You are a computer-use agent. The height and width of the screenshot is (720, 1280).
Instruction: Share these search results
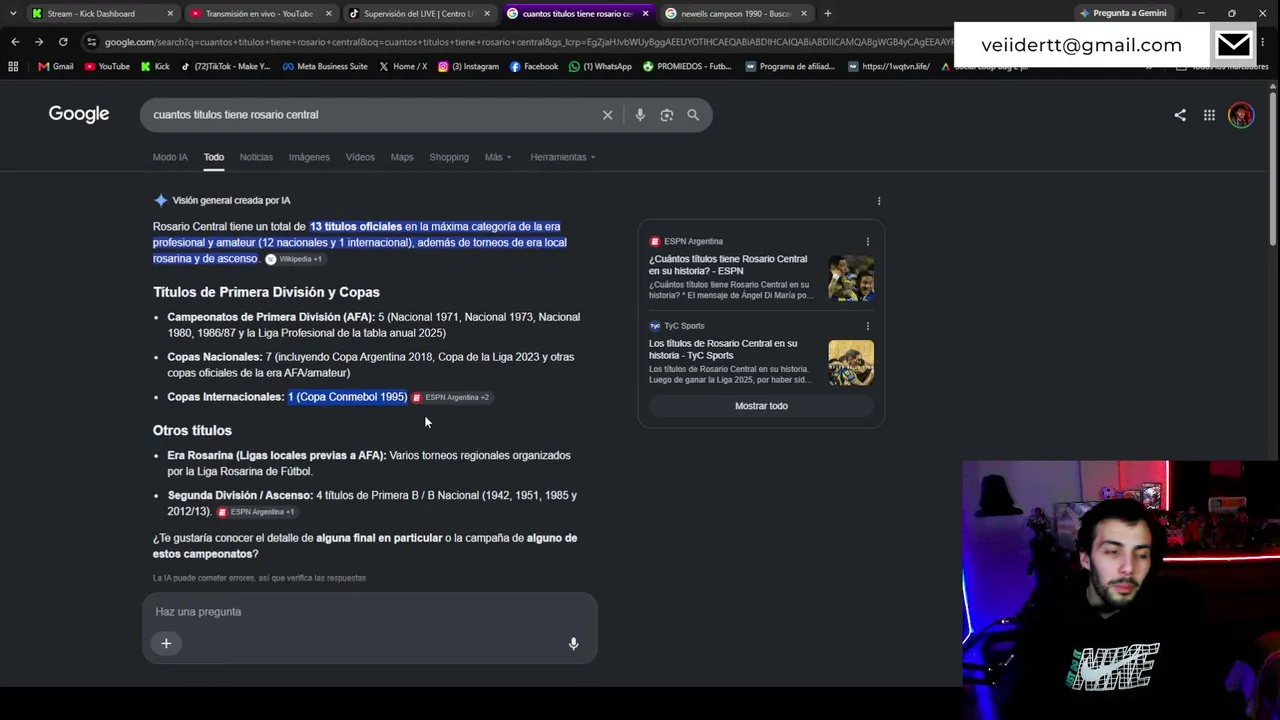(x=1180, y=115)
